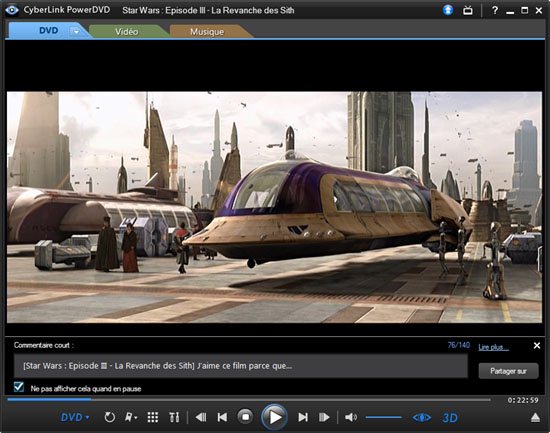Open the upgrade arrow icon in title bar

(448, 10)
